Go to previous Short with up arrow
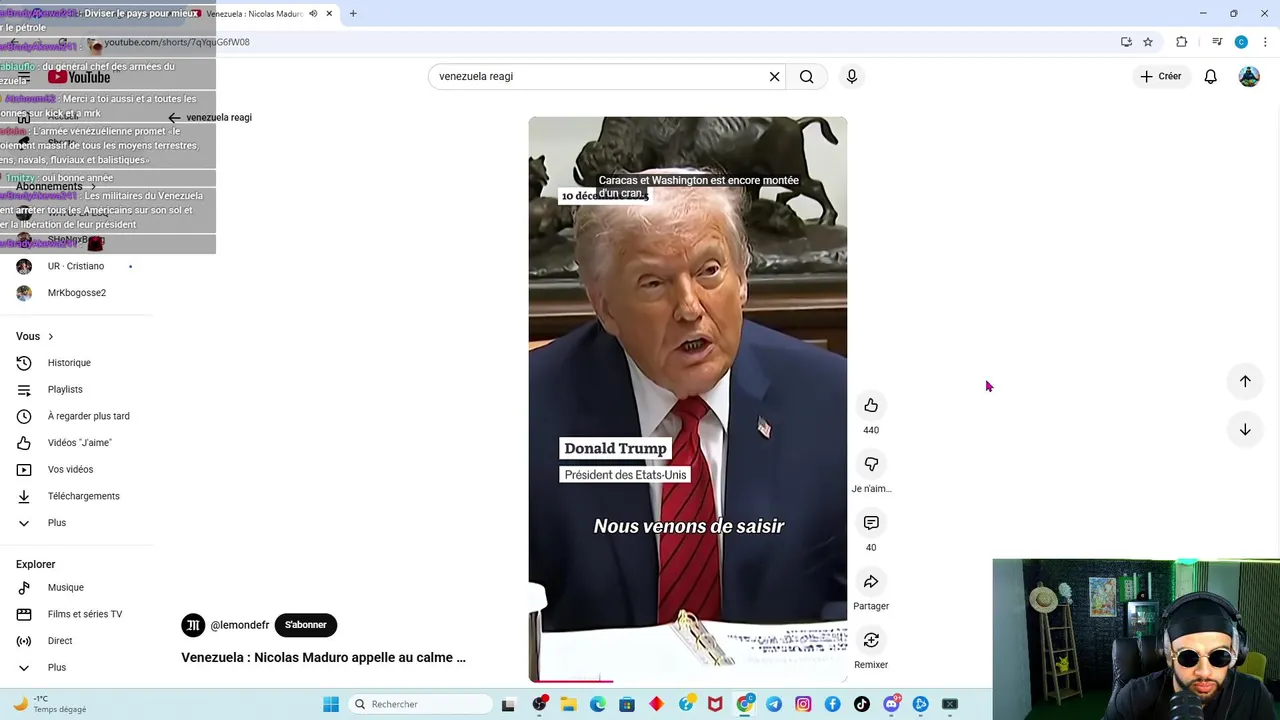Viewport: 1280px width, 720px height. pyautogui.click(x=1245, y=381)
